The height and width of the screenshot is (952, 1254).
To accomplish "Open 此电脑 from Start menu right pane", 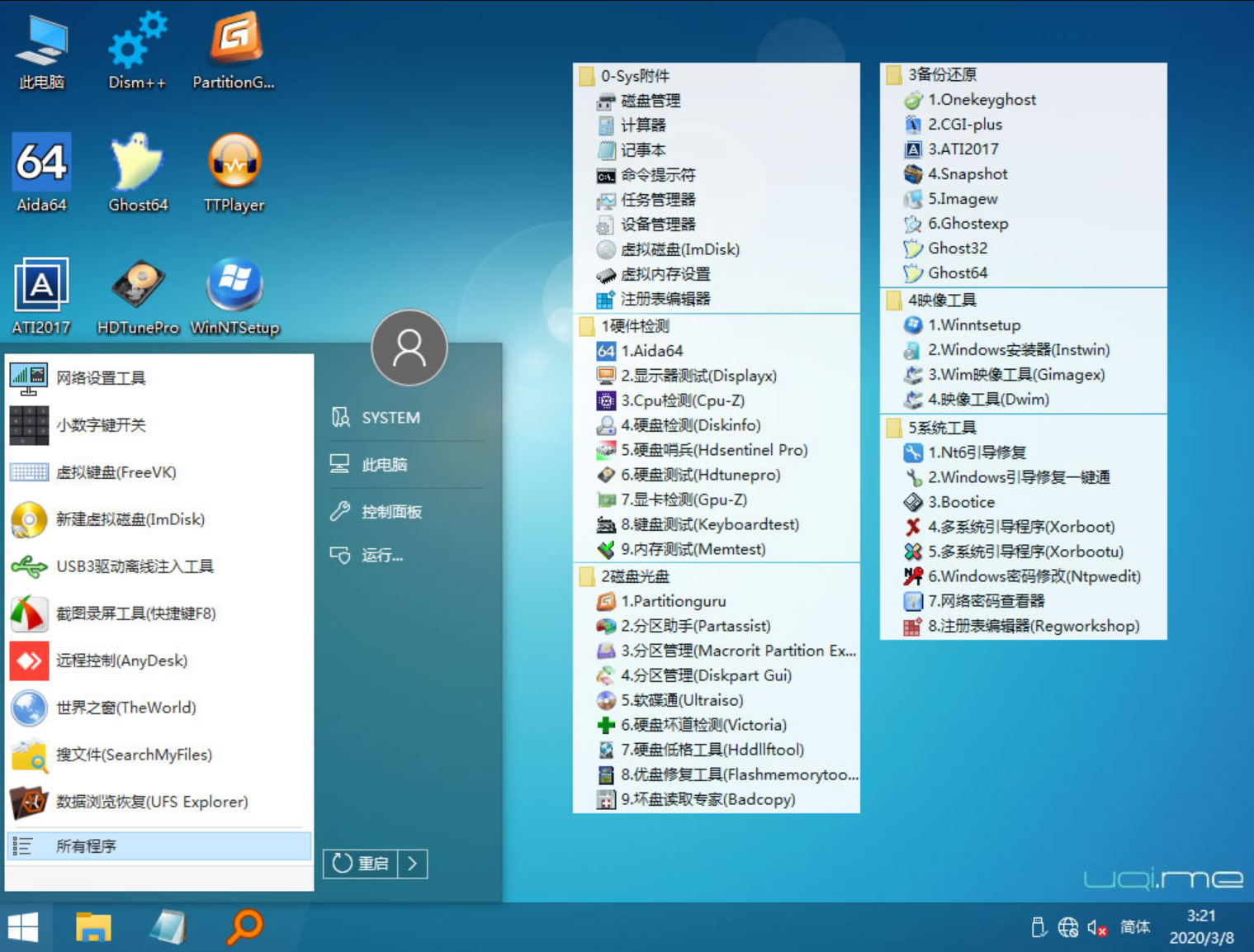I will 405,465.
